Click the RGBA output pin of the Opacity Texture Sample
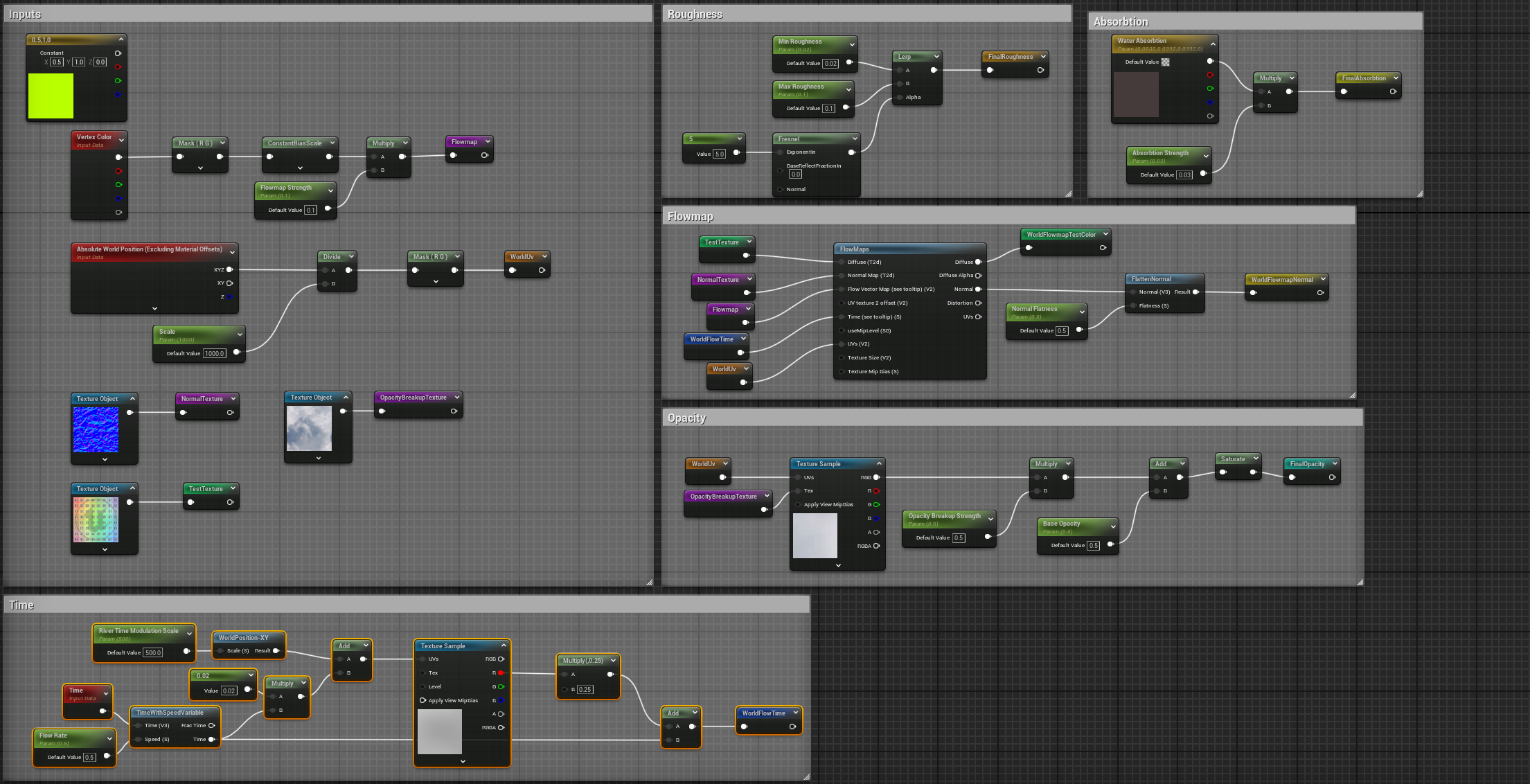This screenshot has width=1530, height=784. pos(876,546)
